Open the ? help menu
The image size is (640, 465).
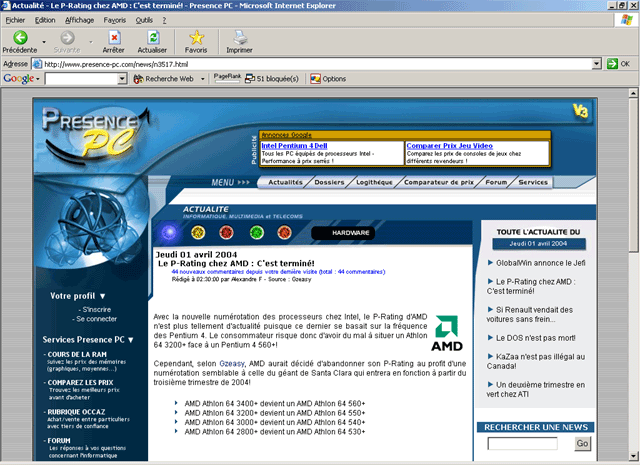(x=164, y=20)
